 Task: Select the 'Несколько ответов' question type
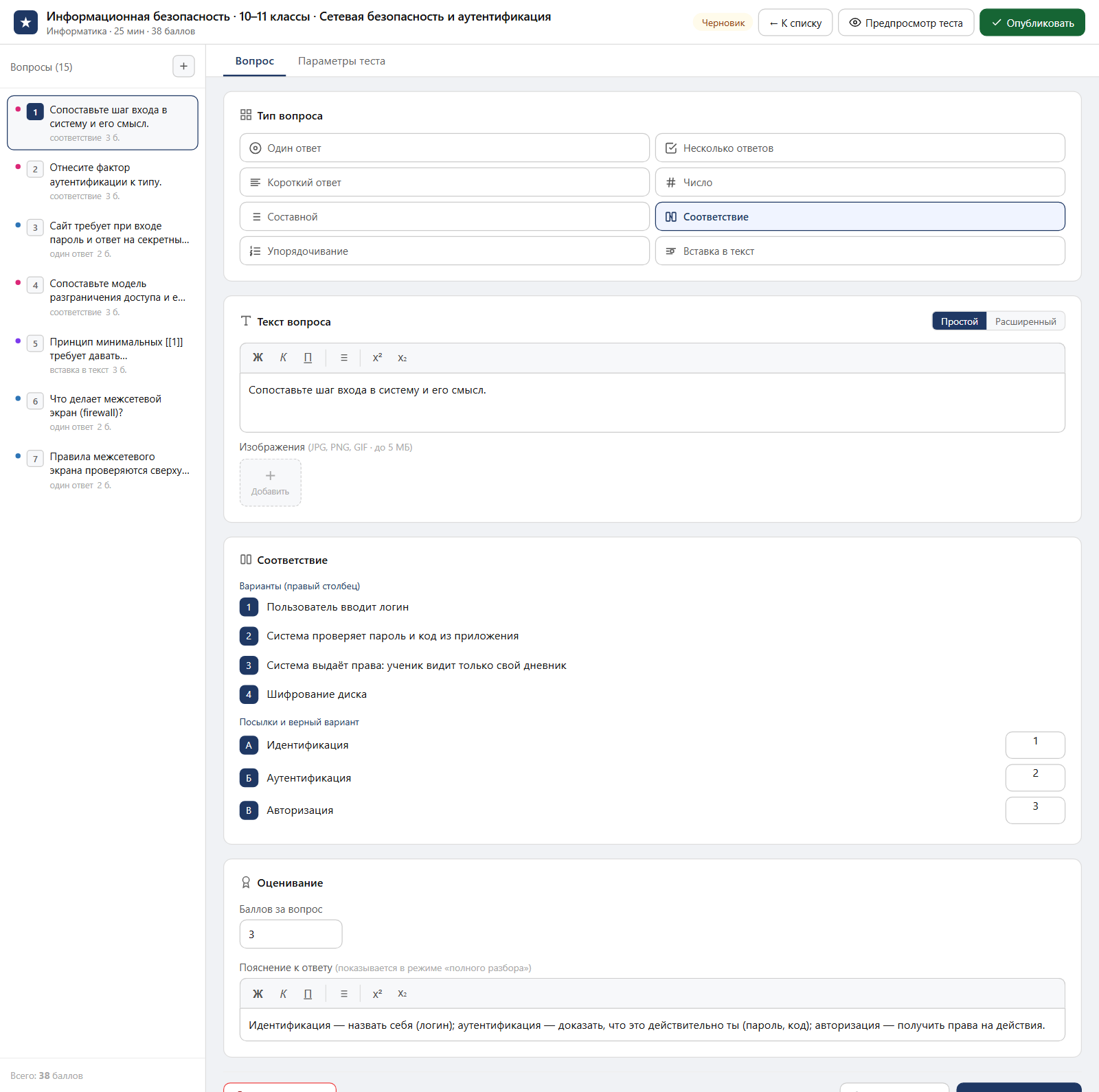point(860,148)
